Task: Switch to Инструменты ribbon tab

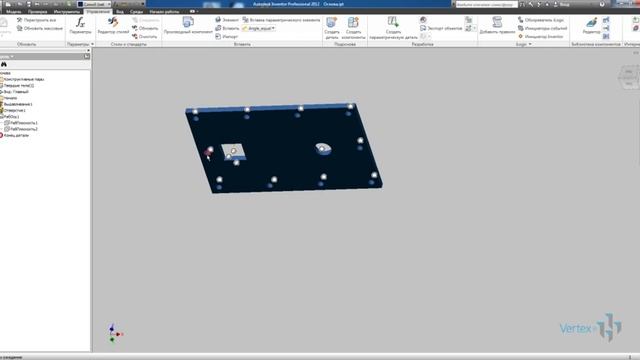Action: click(67, 11)
